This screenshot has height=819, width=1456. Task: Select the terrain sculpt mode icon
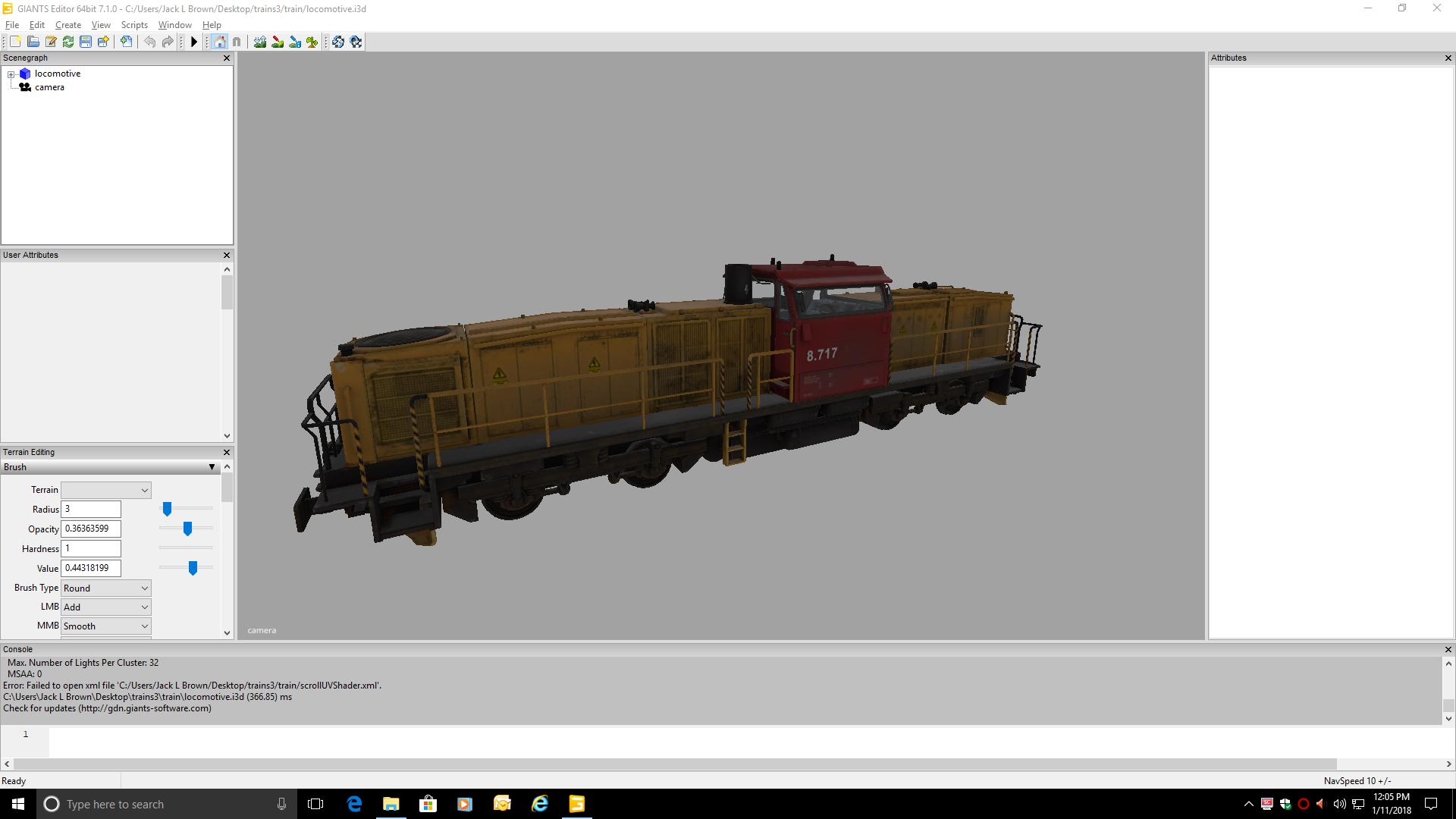click(260, 42)
